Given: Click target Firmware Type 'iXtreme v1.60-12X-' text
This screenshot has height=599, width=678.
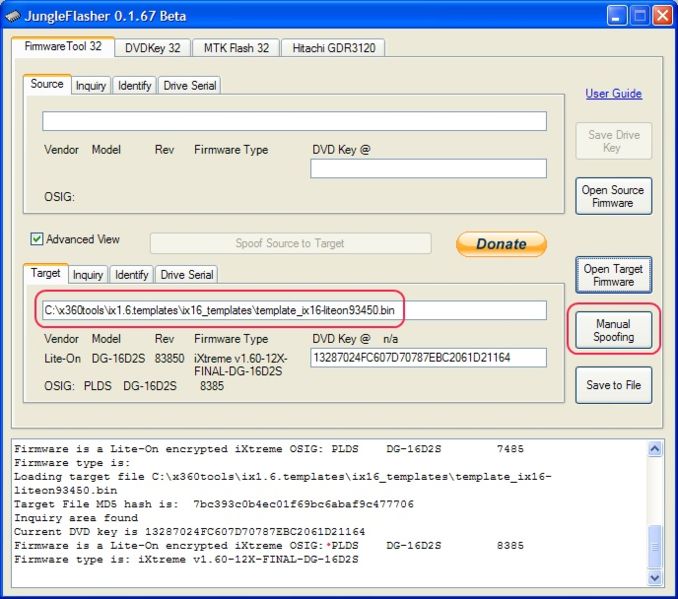Looking at the screenshot, I should point(240,359).
